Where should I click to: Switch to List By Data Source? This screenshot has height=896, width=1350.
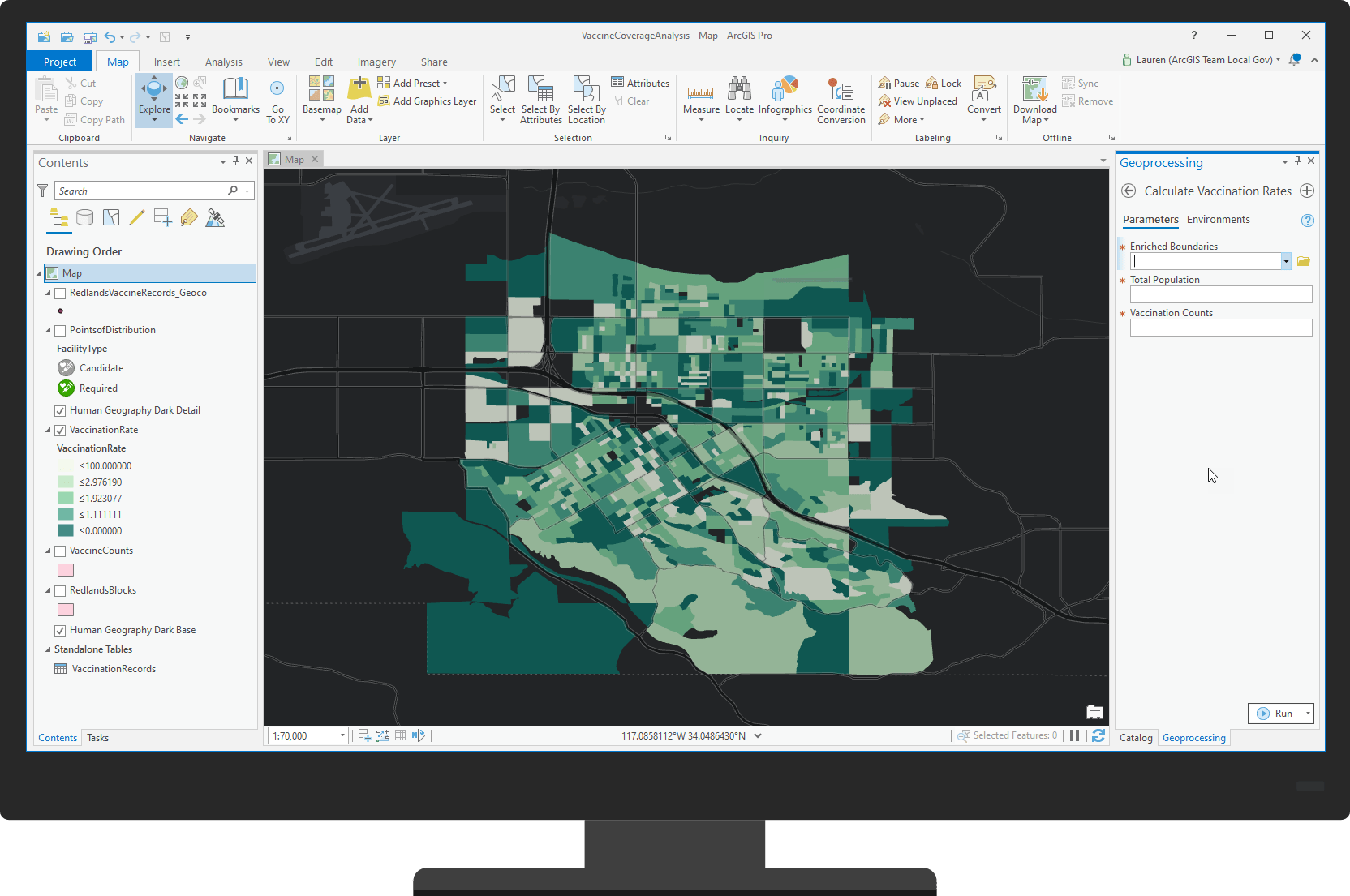click(84, 217)
